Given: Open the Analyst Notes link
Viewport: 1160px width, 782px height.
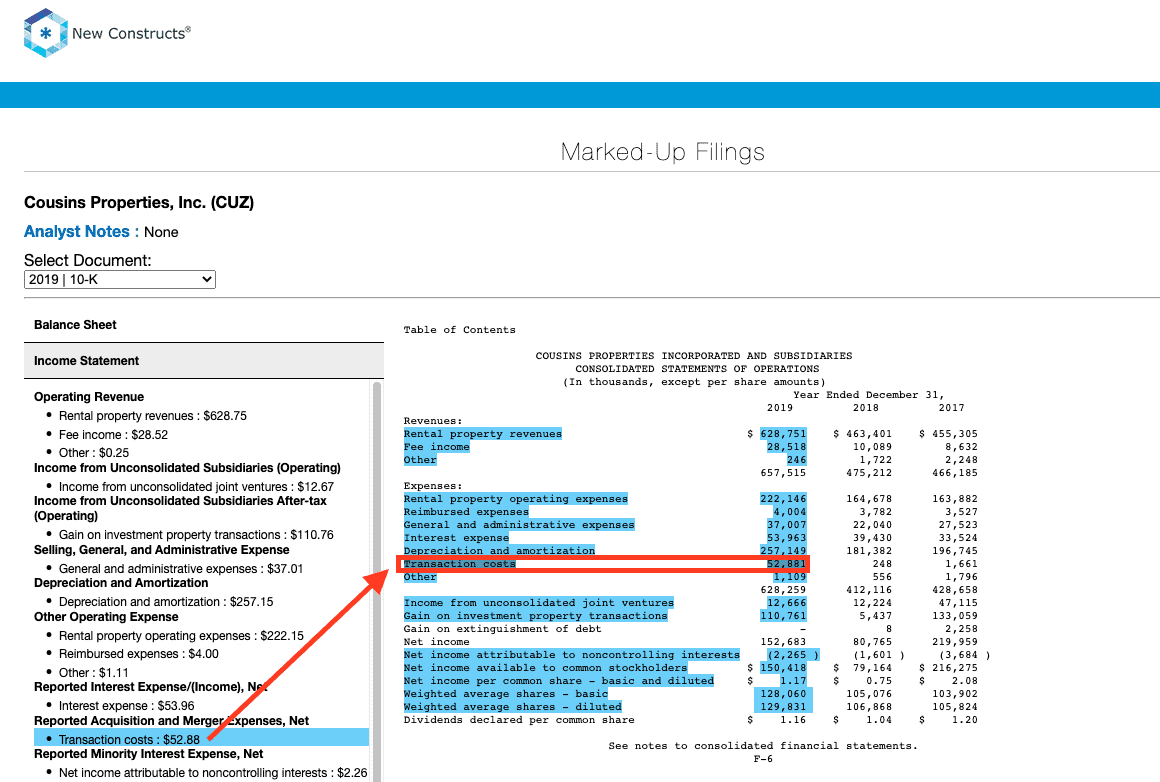Looking at the screenshot, I should (x=81, y=232).
